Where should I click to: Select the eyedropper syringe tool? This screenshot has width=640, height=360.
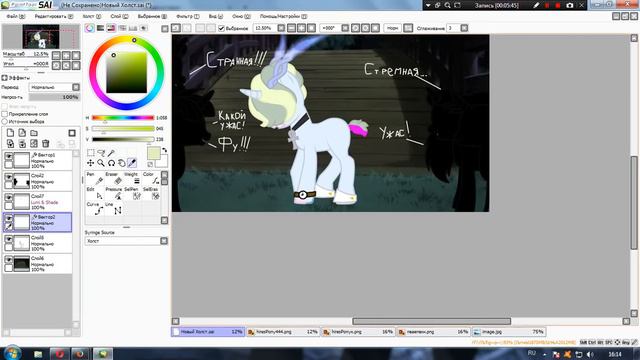pos(132,163)
